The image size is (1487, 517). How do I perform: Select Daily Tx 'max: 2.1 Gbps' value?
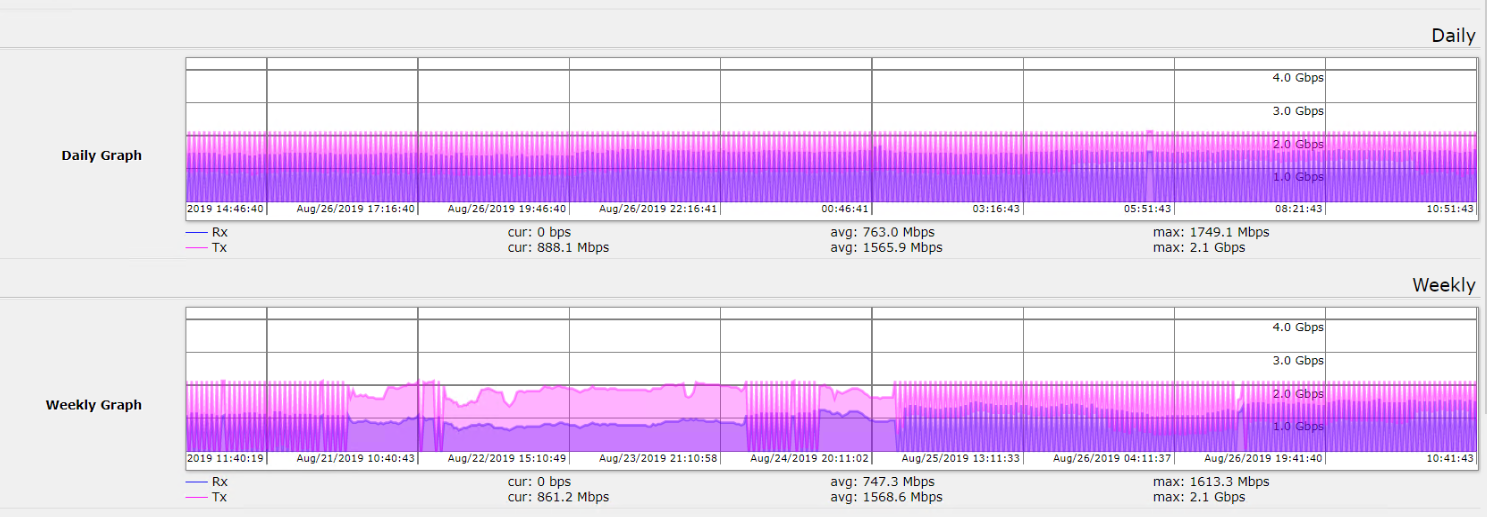1199,247
